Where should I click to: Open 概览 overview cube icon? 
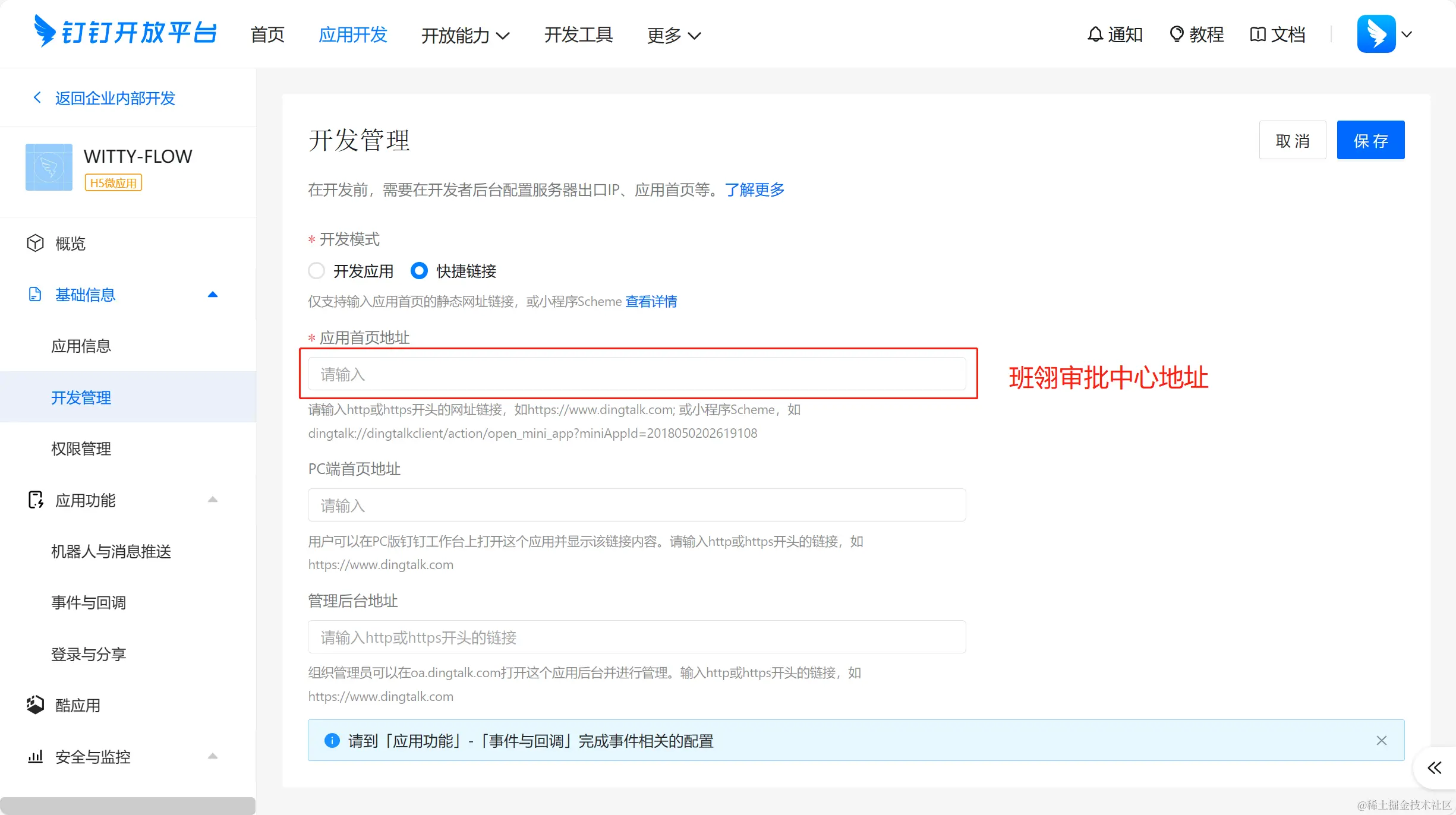[x=35, y=243]
